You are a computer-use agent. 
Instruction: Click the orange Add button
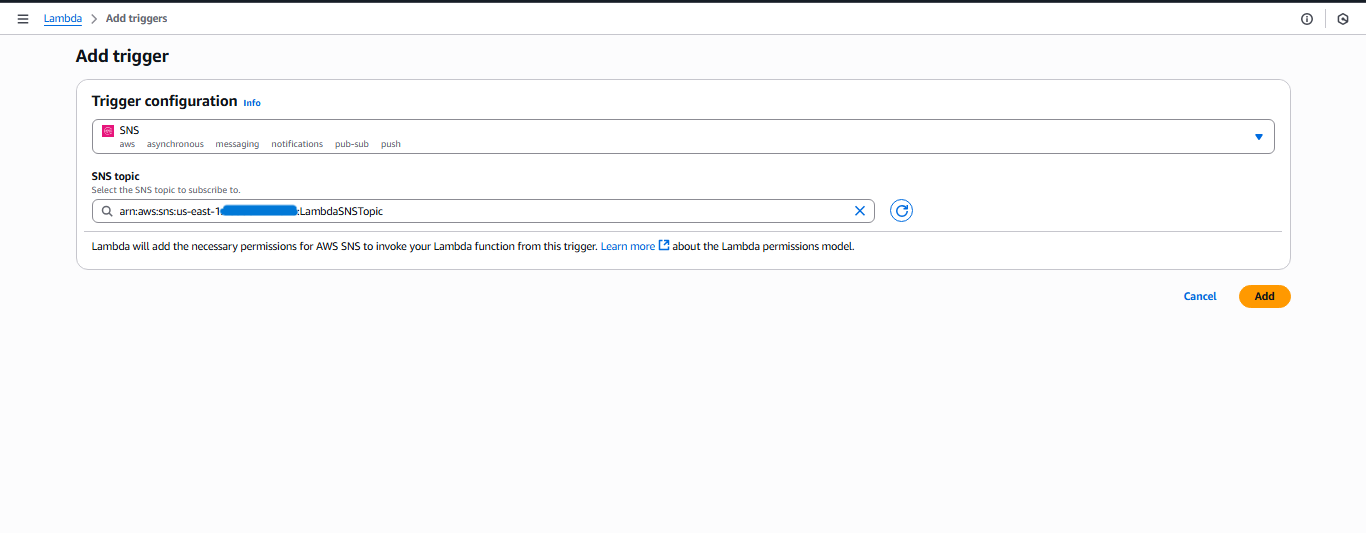1264,296
